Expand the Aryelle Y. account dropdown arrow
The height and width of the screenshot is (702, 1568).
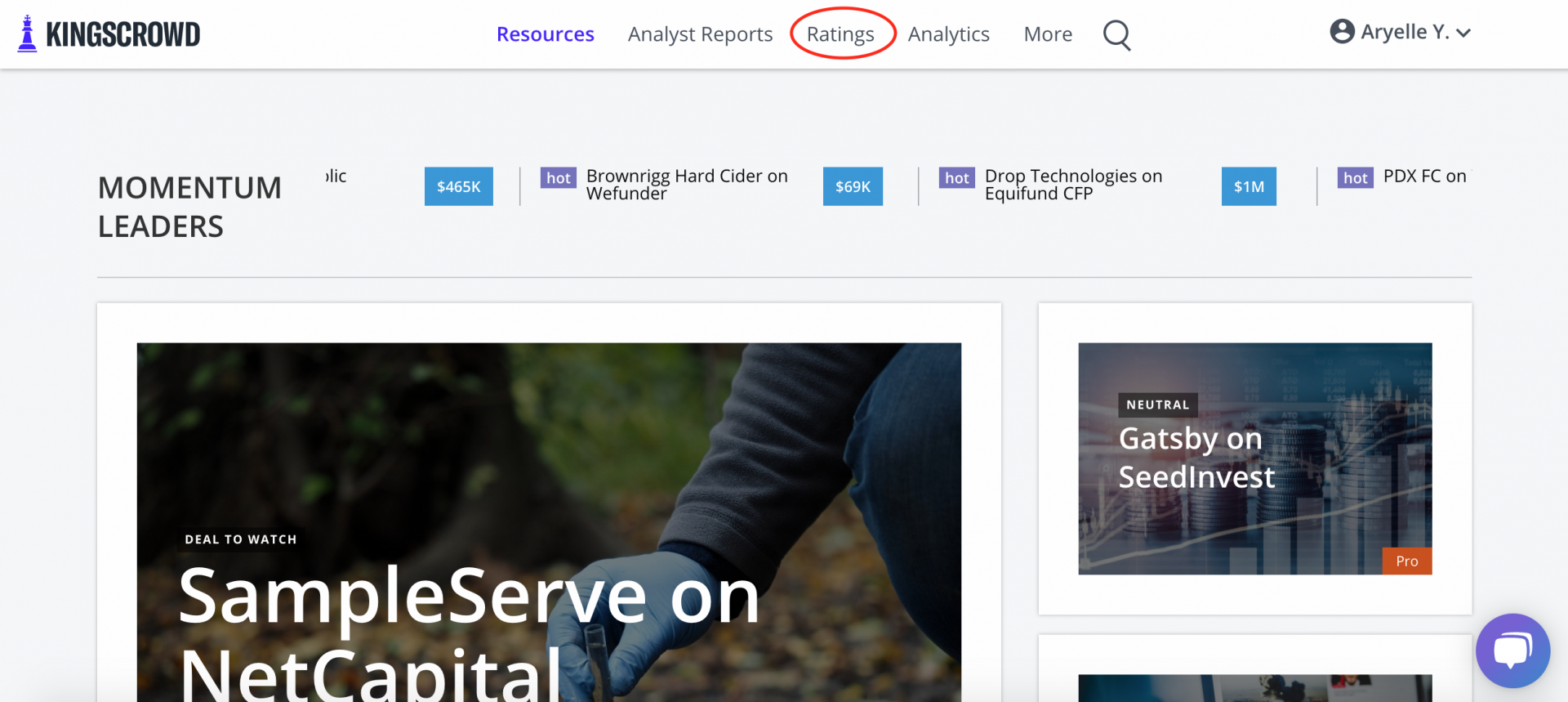click(x=1463, y=33)
